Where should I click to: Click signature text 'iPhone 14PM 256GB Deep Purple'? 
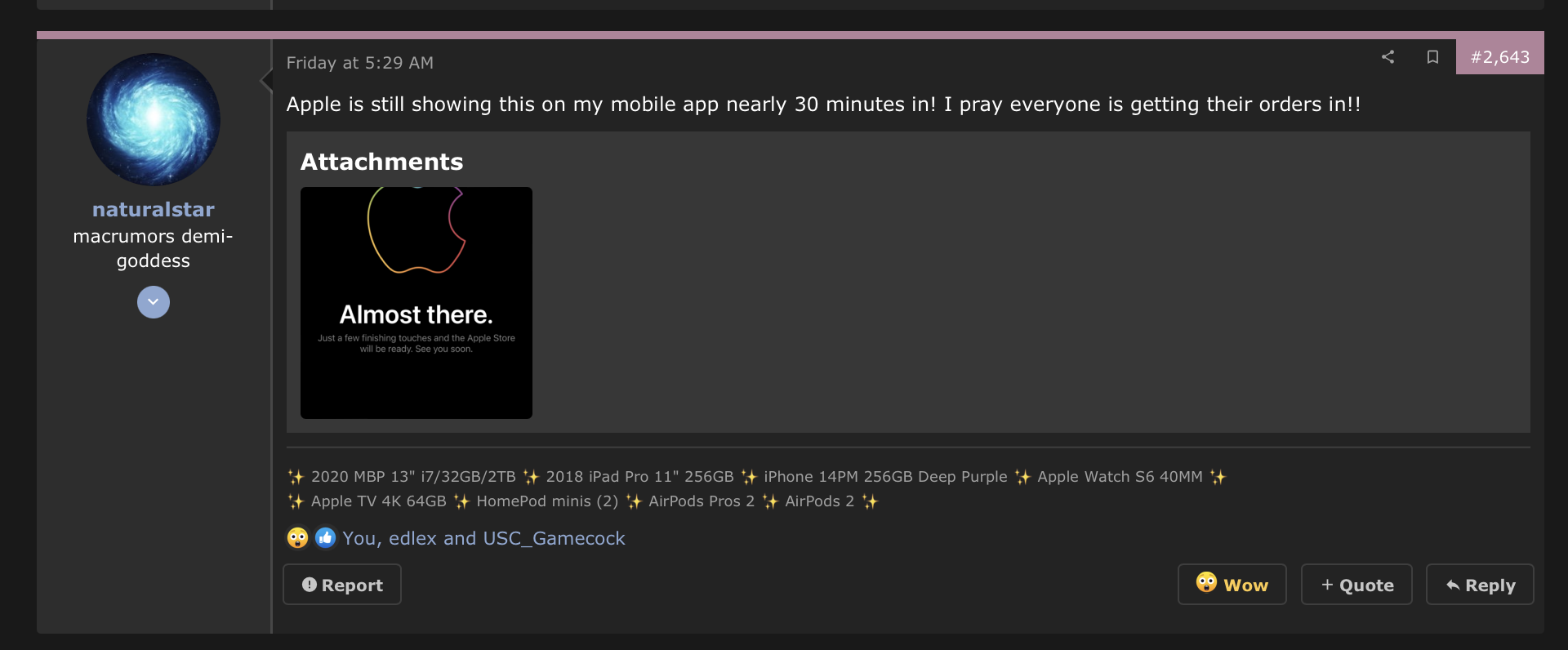[x=885, y=477]
